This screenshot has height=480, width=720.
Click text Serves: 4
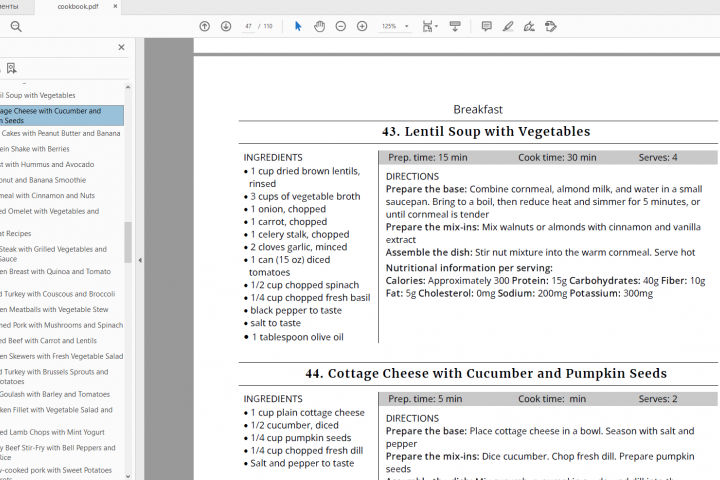(x=658, y=158)
